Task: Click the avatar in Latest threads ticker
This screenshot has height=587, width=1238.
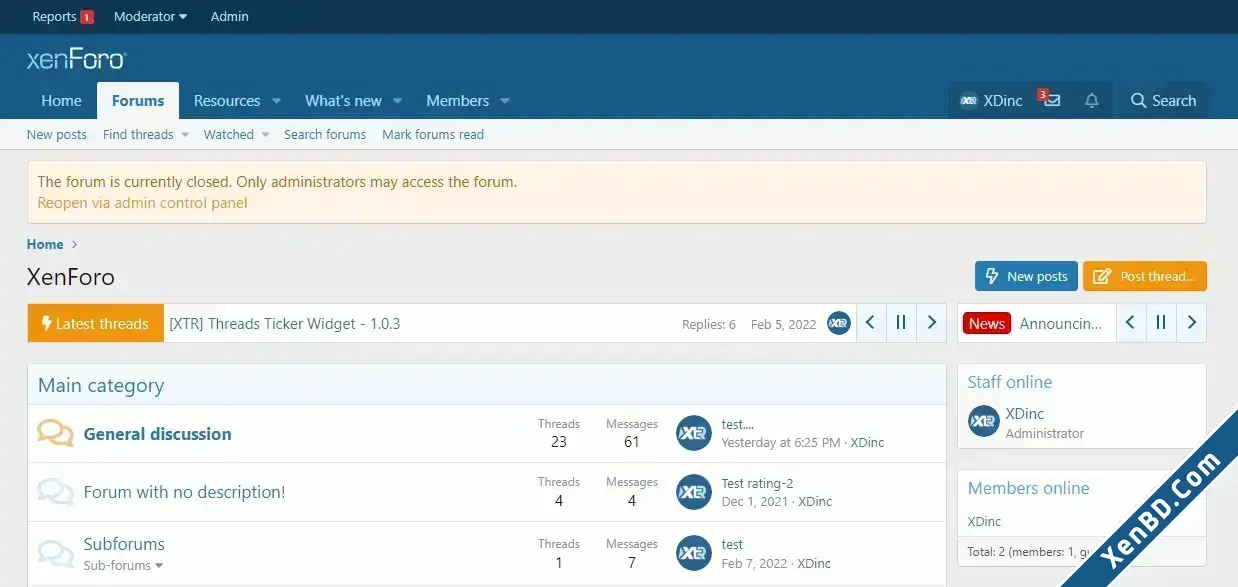Action: [839, 323]
